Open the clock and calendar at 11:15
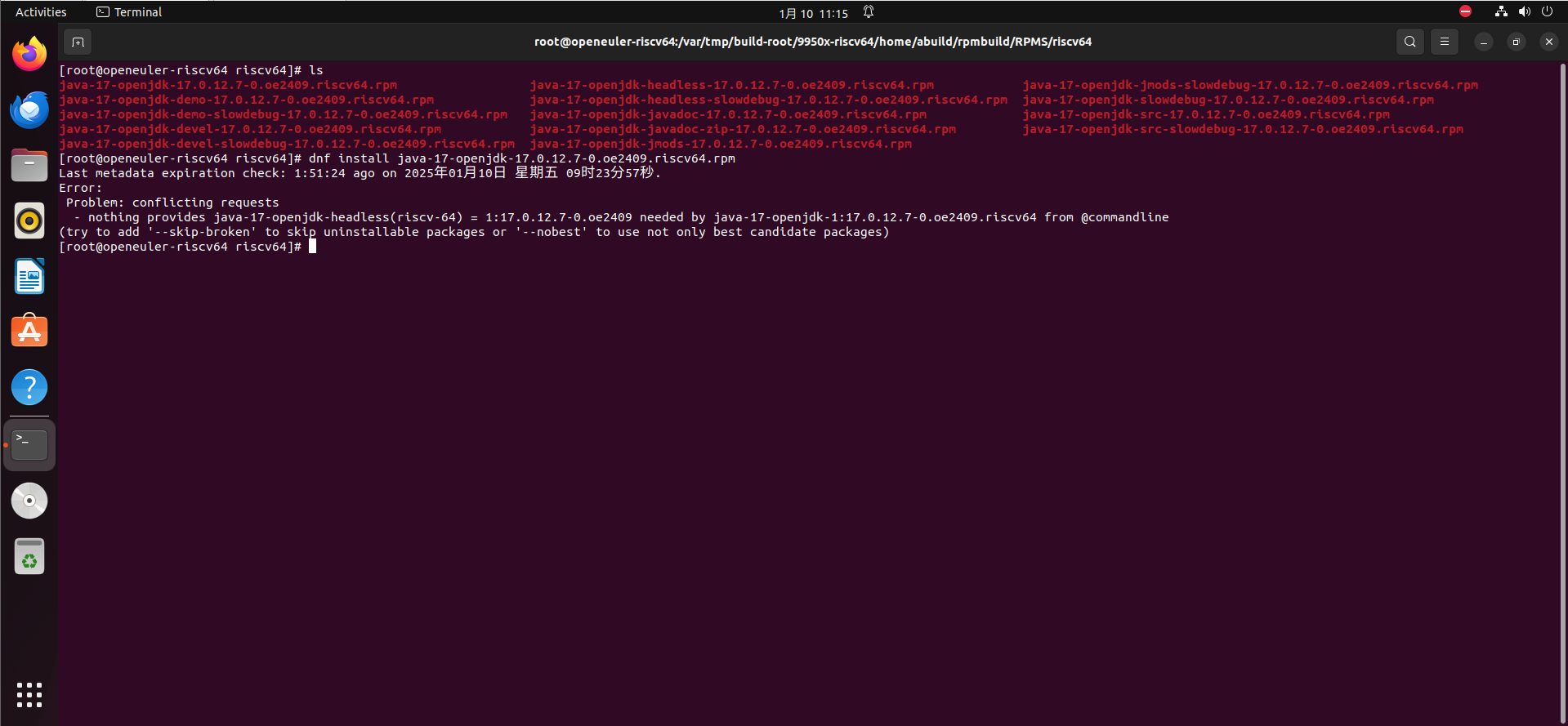Image resolution: width=1568 pixels, height=726 pixels. click(x=813, y=13)
